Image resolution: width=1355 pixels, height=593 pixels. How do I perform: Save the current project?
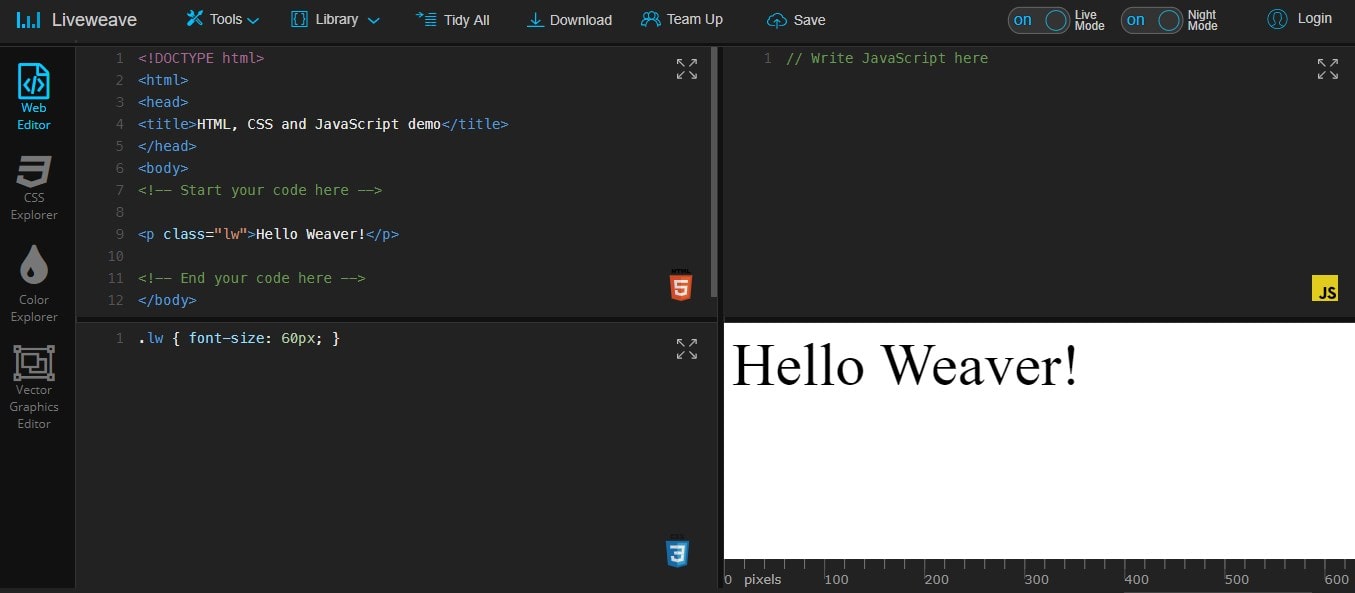pyautogui.click(x=796, y=19)
